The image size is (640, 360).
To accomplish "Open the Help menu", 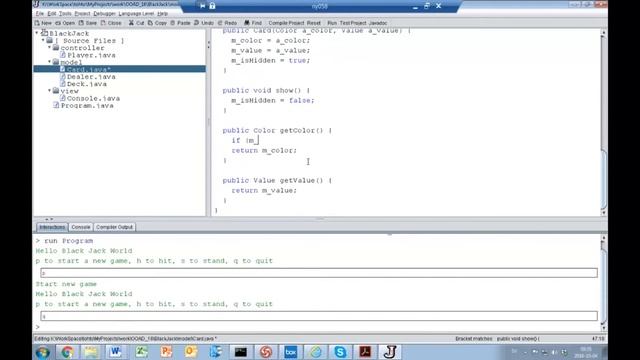I will click(162, 13).
